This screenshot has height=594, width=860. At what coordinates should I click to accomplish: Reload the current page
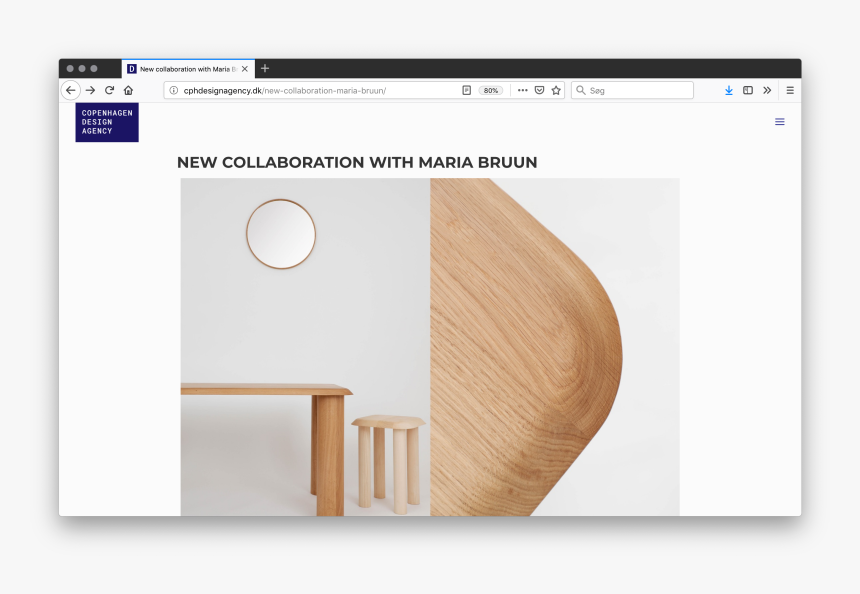[x=110, y=90]
